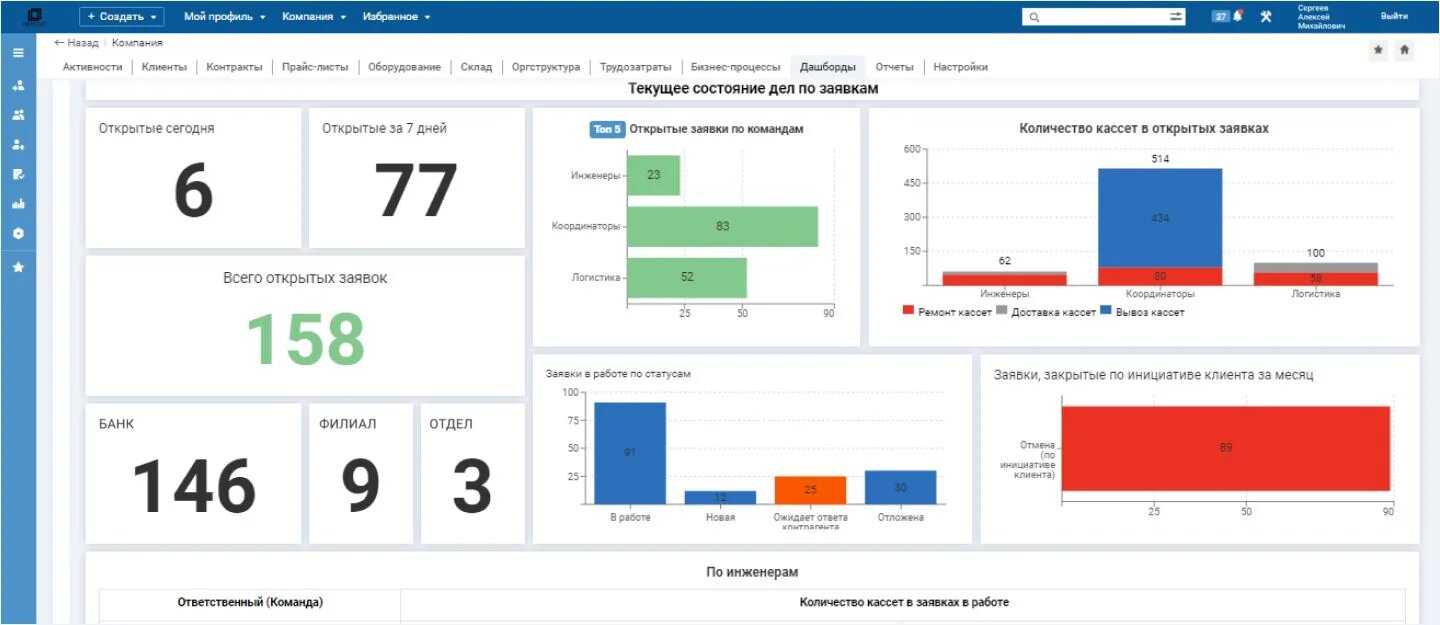Open the notifications bell icon
Screen dimensions: 1440x625
1238,16
